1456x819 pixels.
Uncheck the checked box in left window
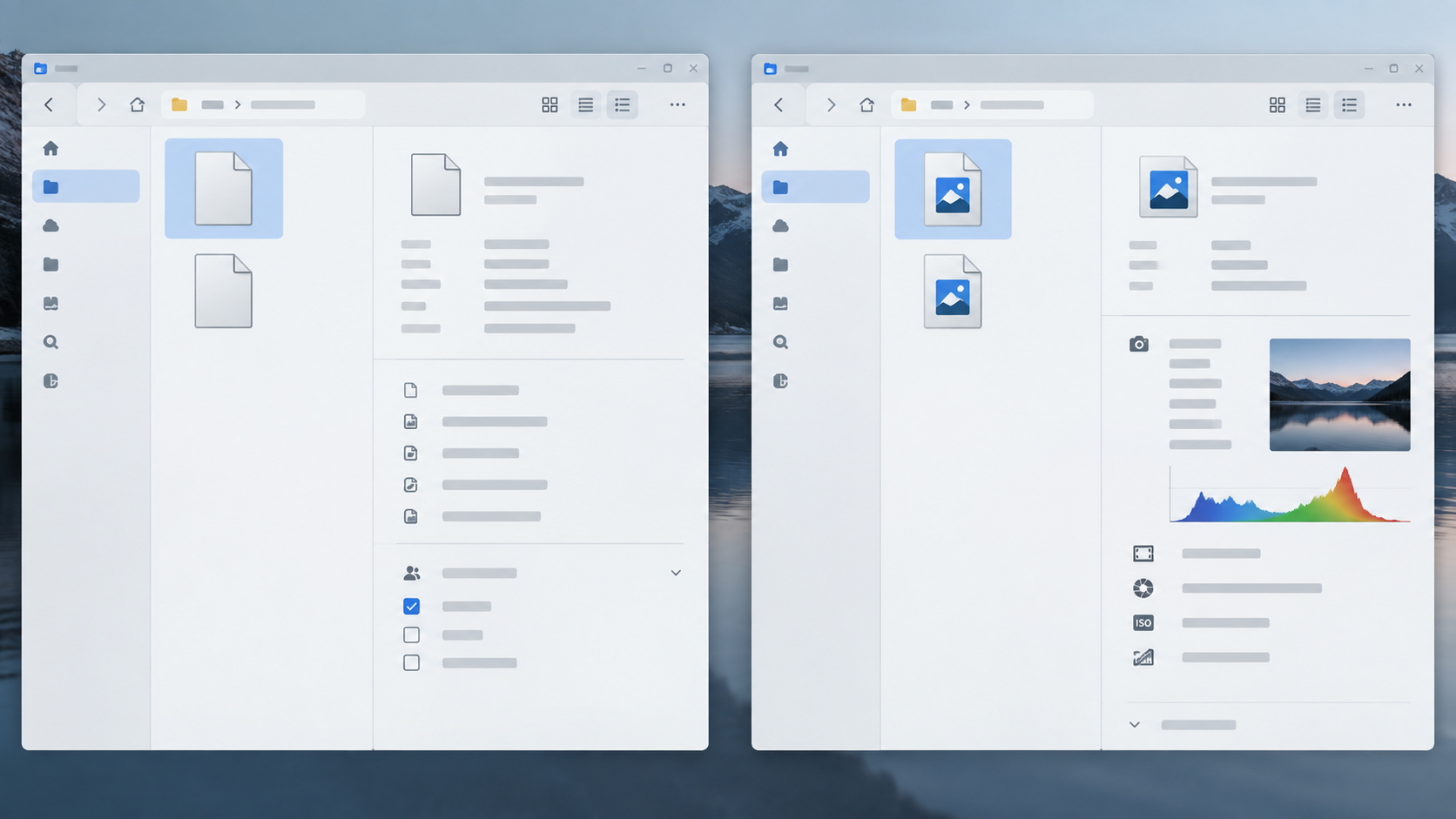(x=412, y=606)
